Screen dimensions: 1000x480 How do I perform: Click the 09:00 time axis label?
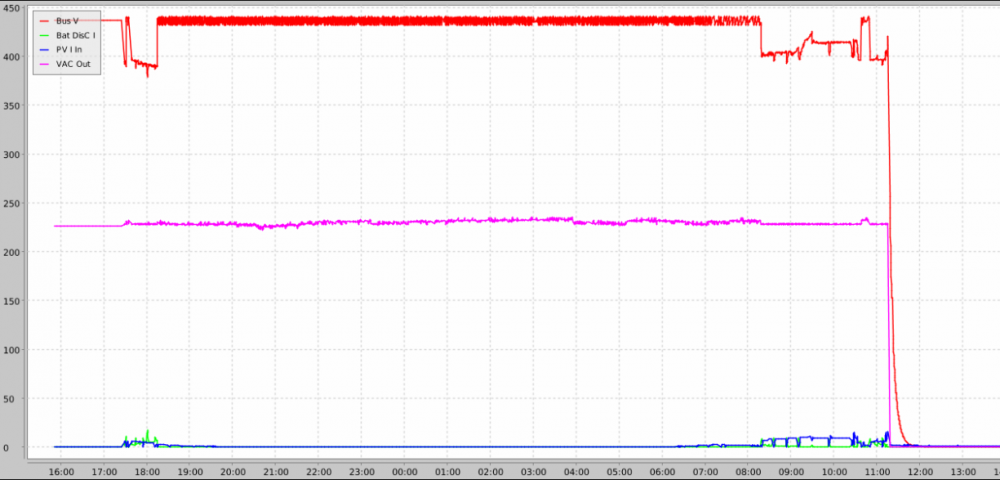(x=790, y=472)
